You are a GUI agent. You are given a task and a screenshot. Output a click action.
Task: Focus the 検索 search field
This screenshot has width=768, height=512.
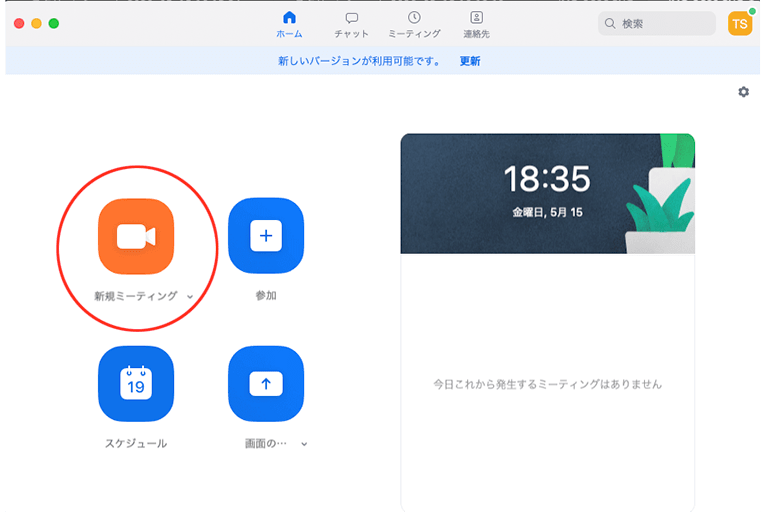[x=657, y=24]
